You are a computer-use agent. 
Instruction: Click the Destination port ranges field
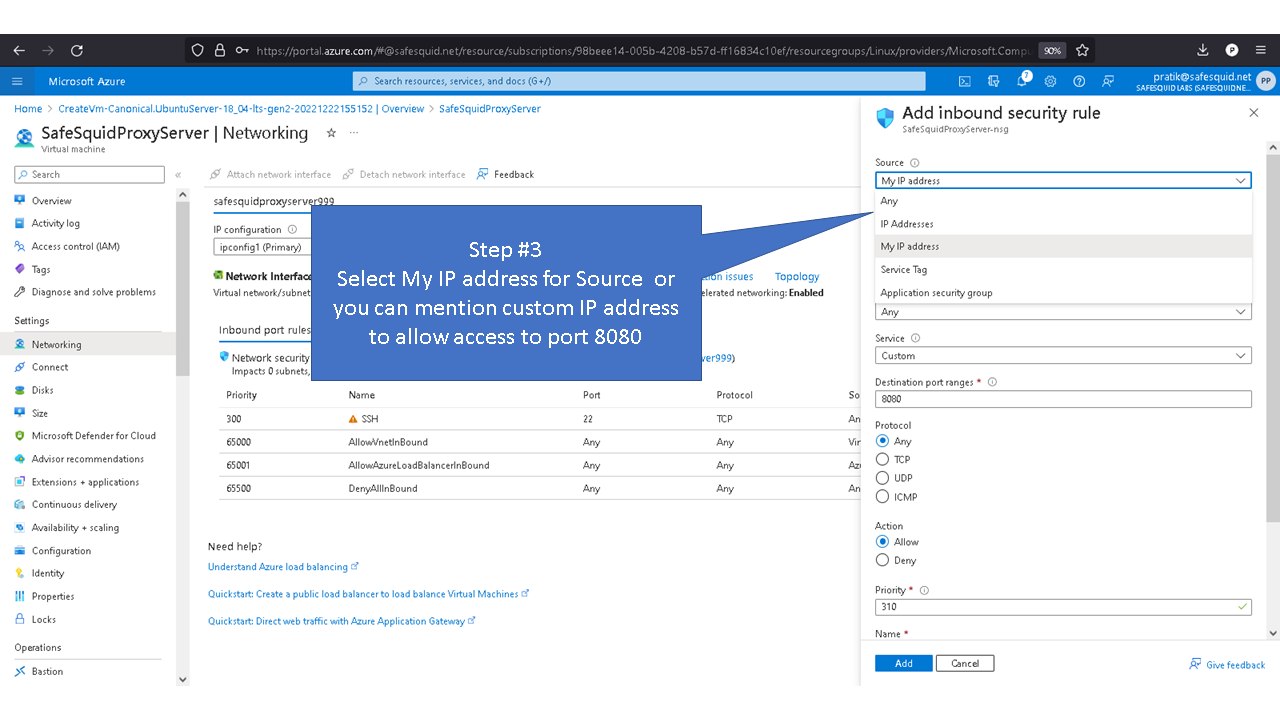pos(1063,399)
